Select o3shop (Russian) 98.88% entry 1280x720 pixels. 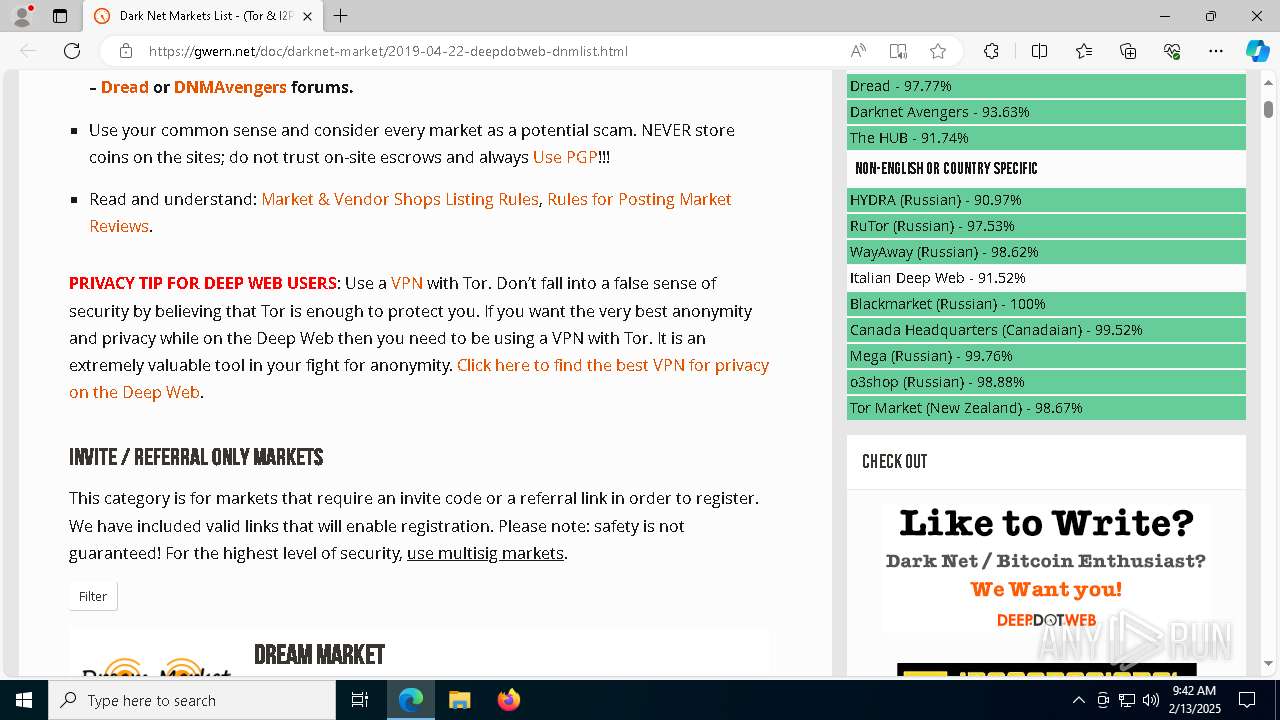point(1046,382)
